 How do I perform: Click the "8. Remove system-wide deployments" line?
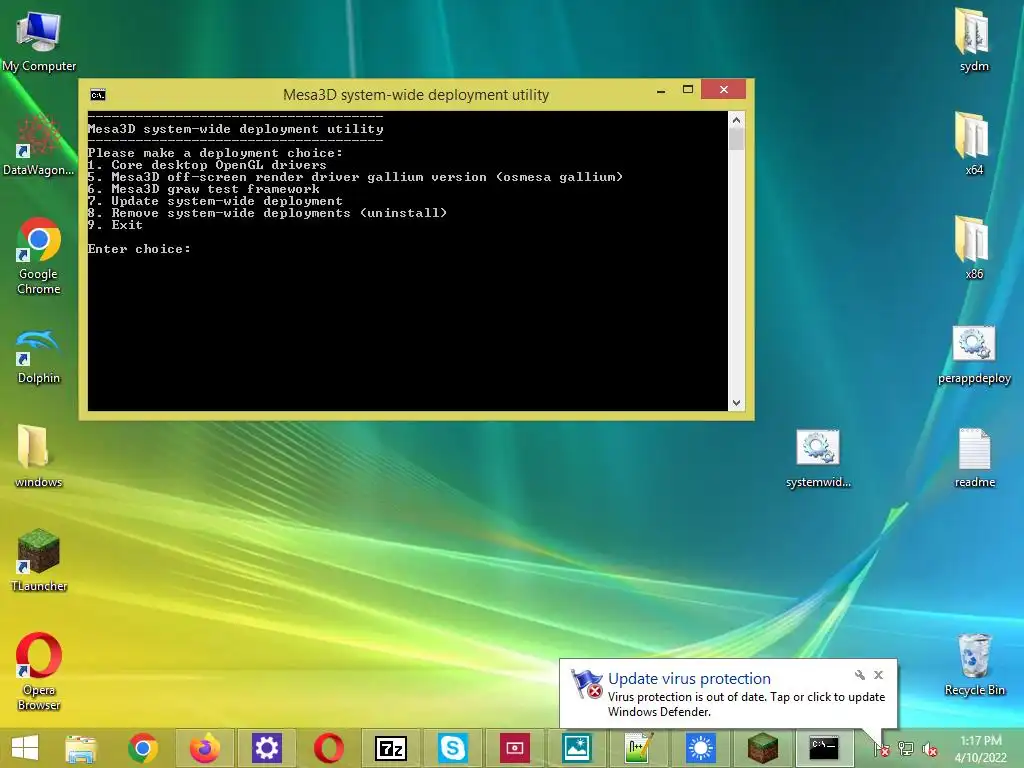click(x=267, y=213)
